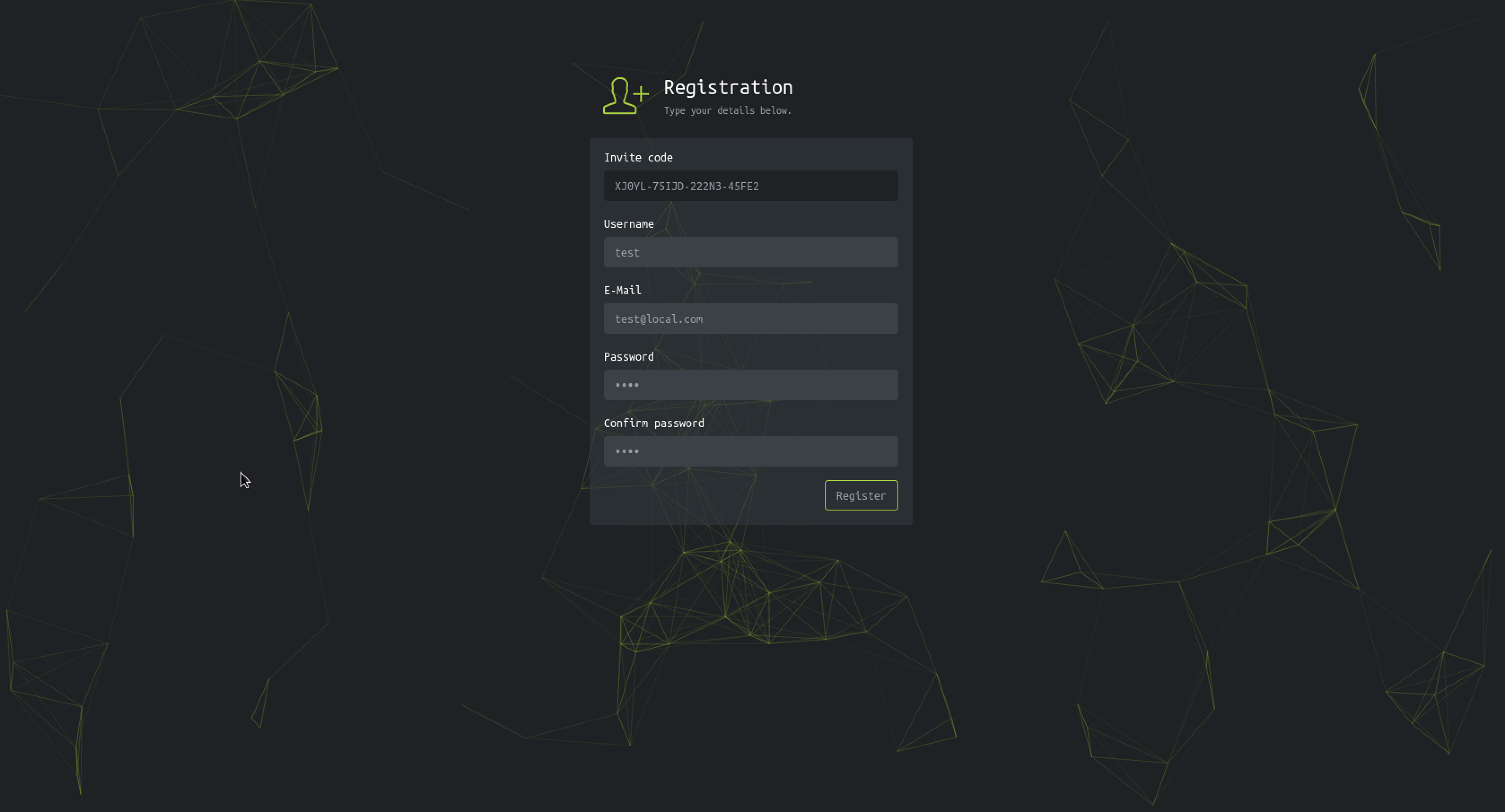Click the 'Type your details below.' subtitle

[x=727, y=110]
